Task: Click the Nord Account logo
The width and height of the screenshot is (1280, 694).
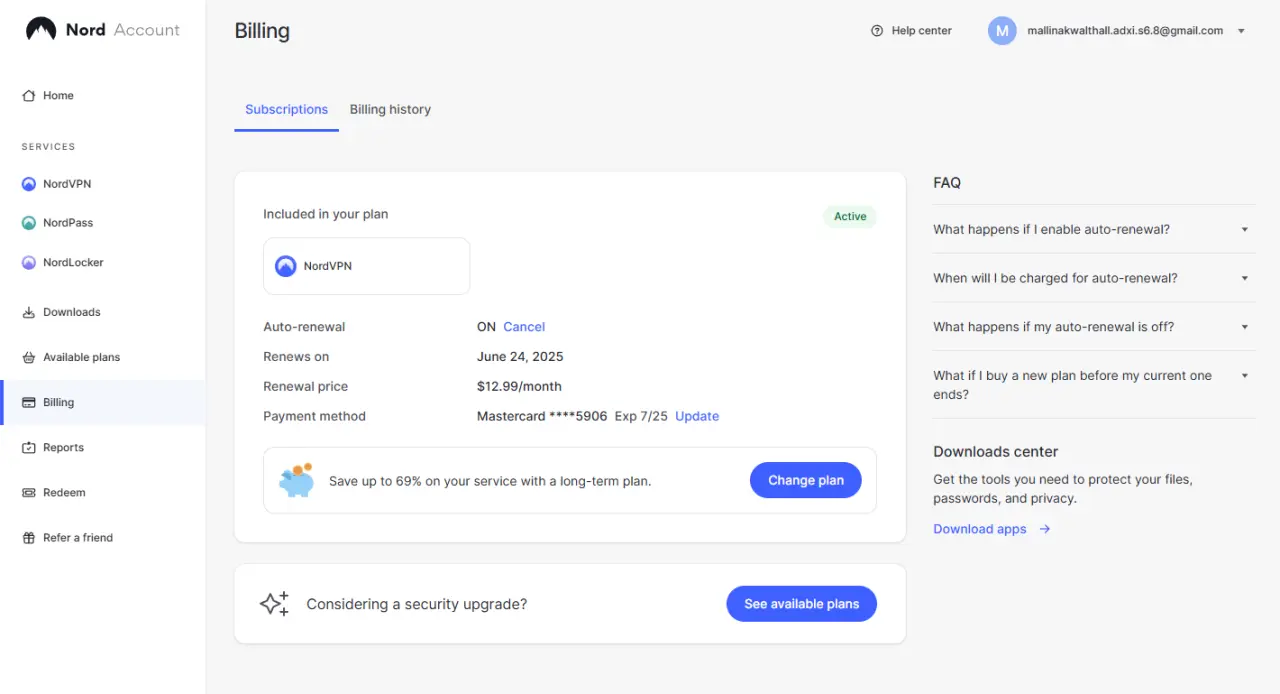Action: click(102, 30)
